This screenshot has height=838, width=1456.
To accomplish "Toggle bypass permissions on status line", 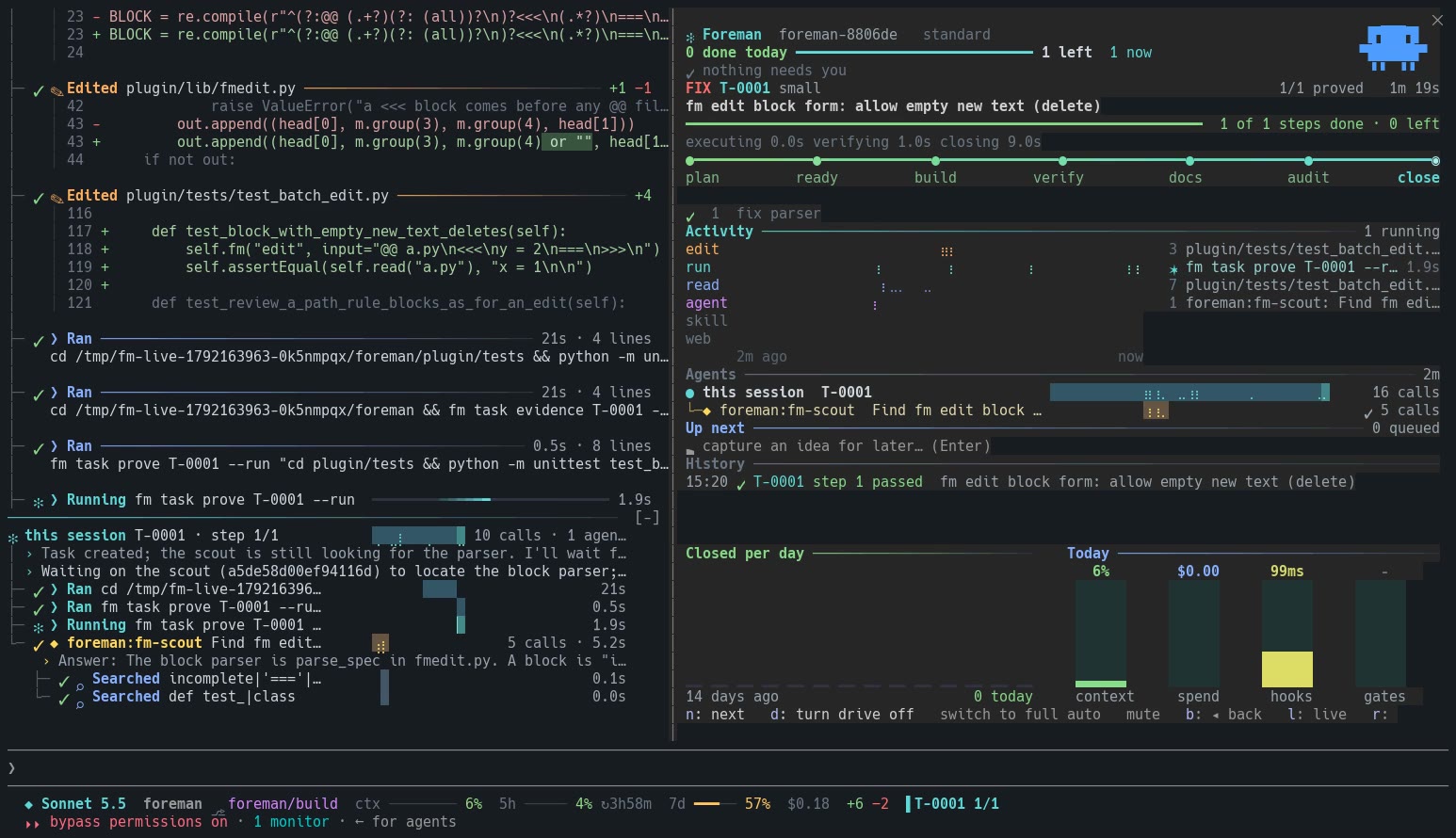I will pos(138,822).
